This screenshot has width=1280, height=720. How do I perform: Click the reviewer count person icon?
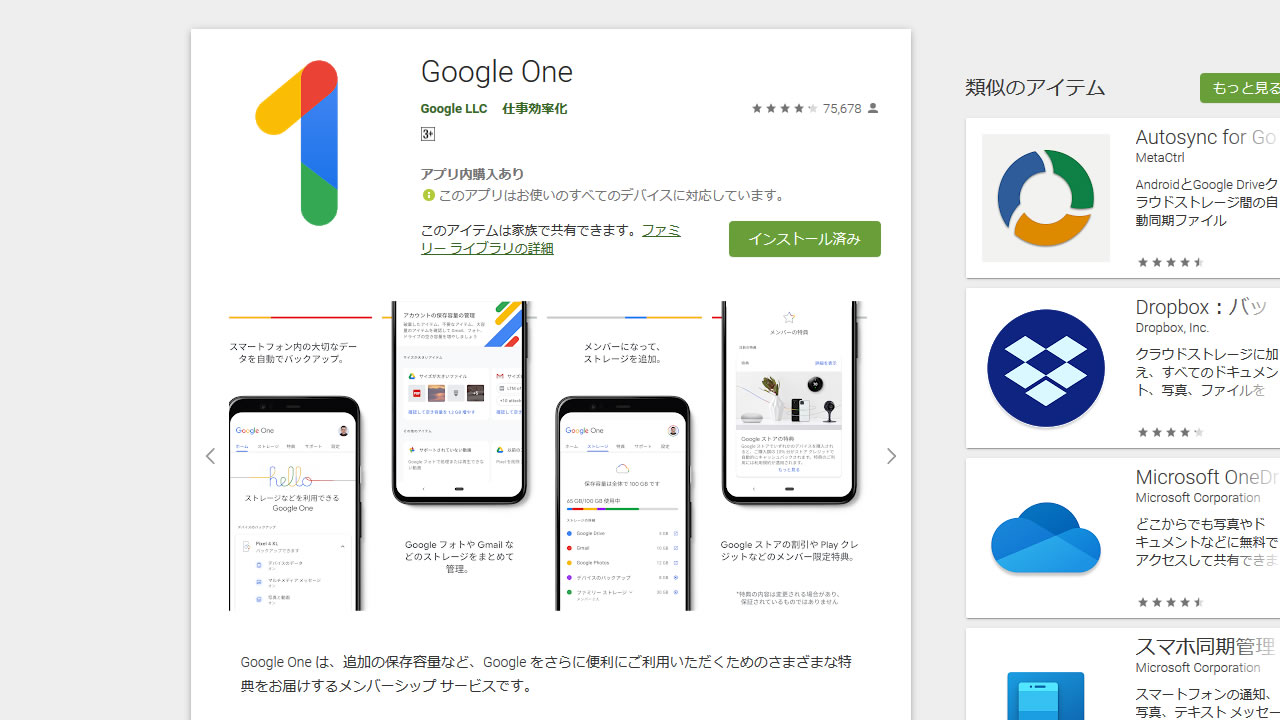873,108
